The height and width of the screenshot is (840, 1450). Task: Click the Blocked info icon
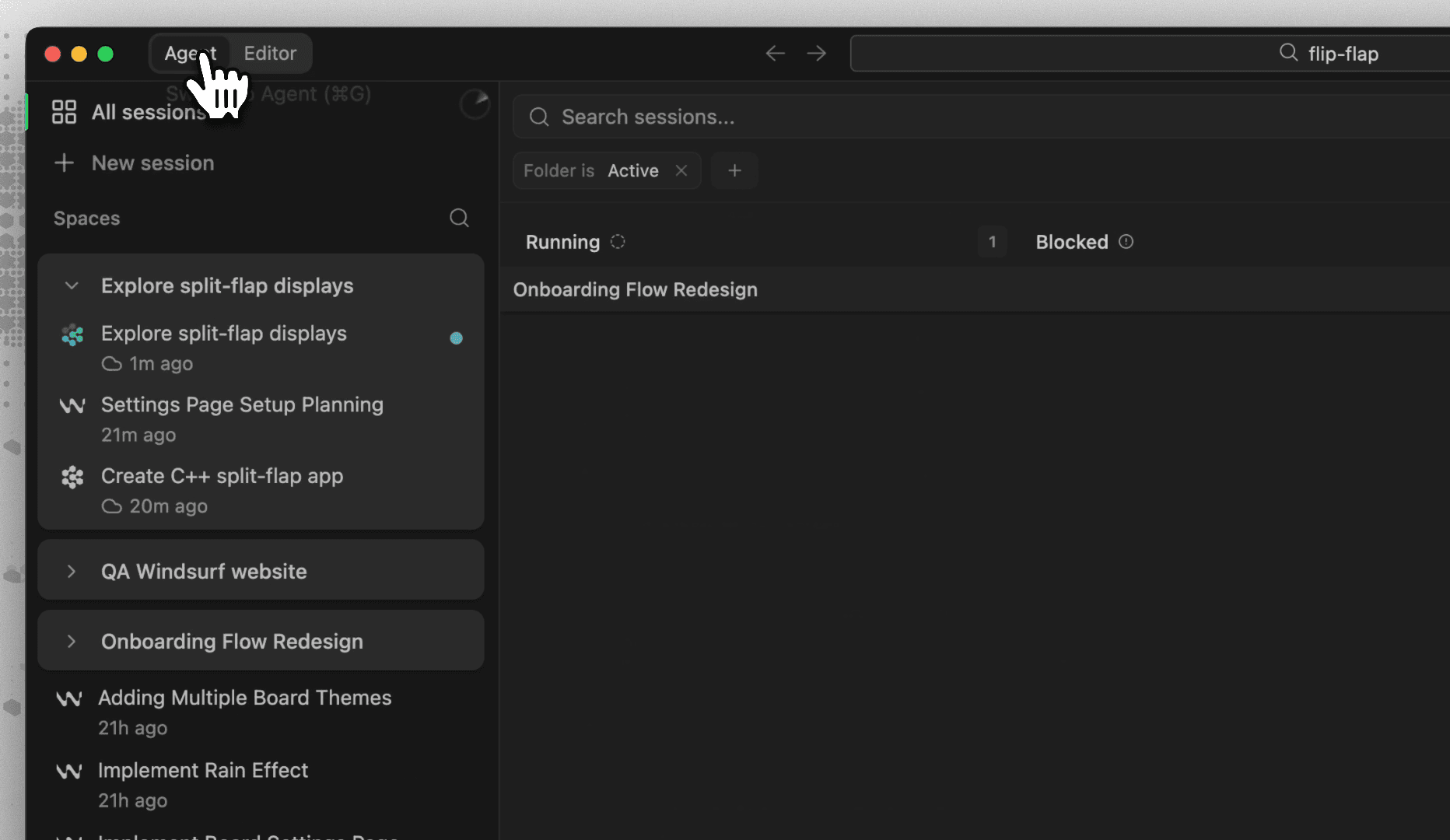(x=1126, y=242)
